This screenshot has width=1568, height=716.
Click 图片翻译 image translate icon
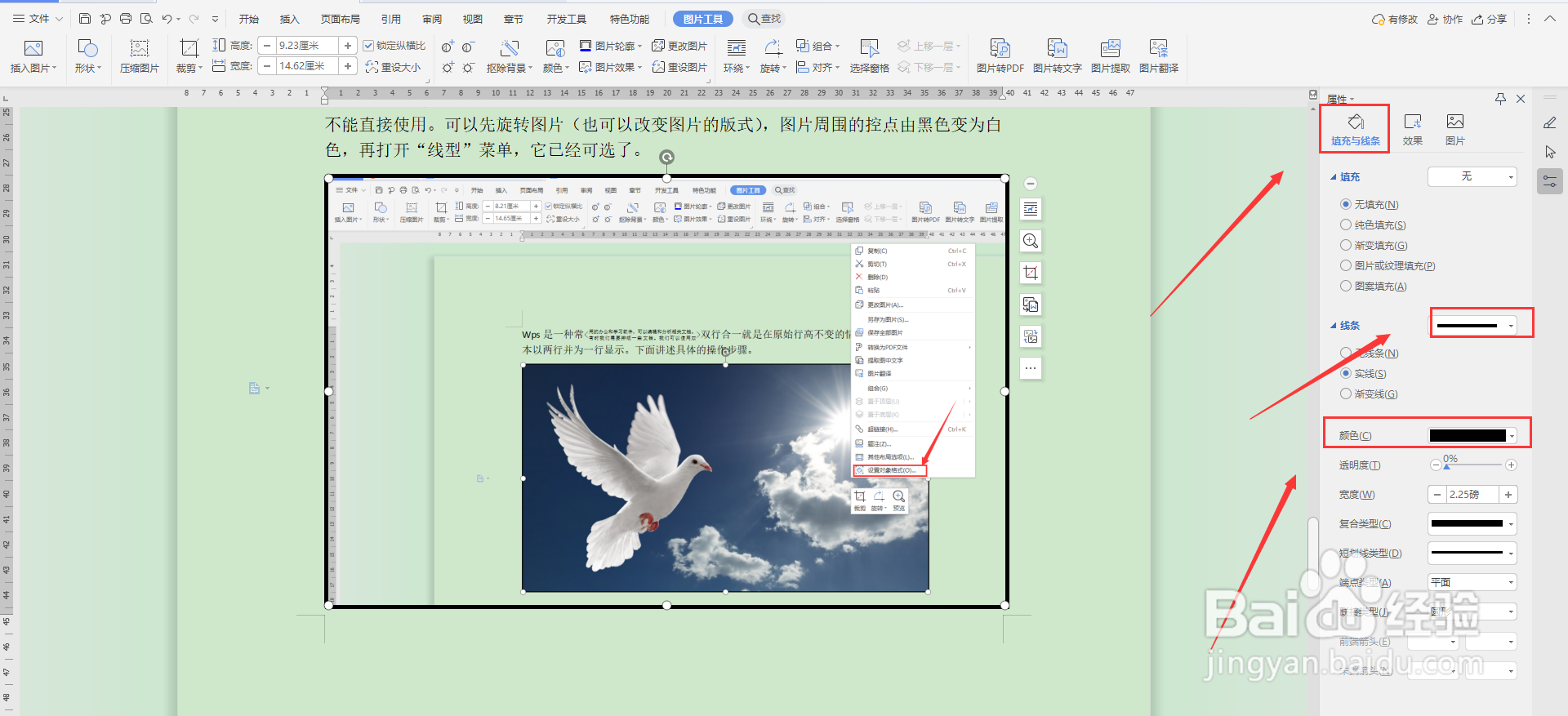point(1159,49)
